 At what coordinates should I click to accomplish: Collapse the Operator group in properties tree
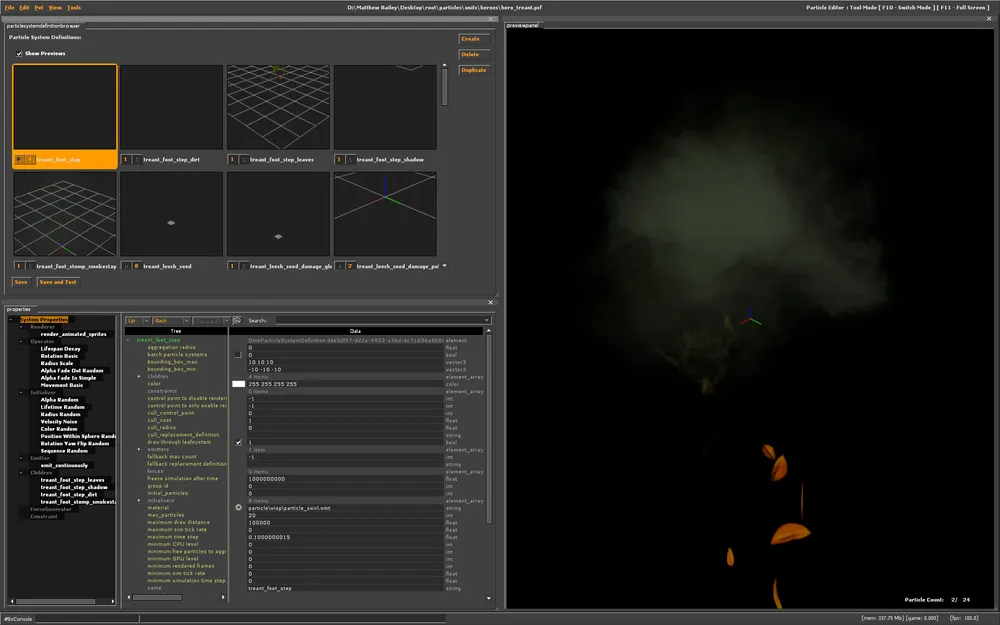coord(21,341)
